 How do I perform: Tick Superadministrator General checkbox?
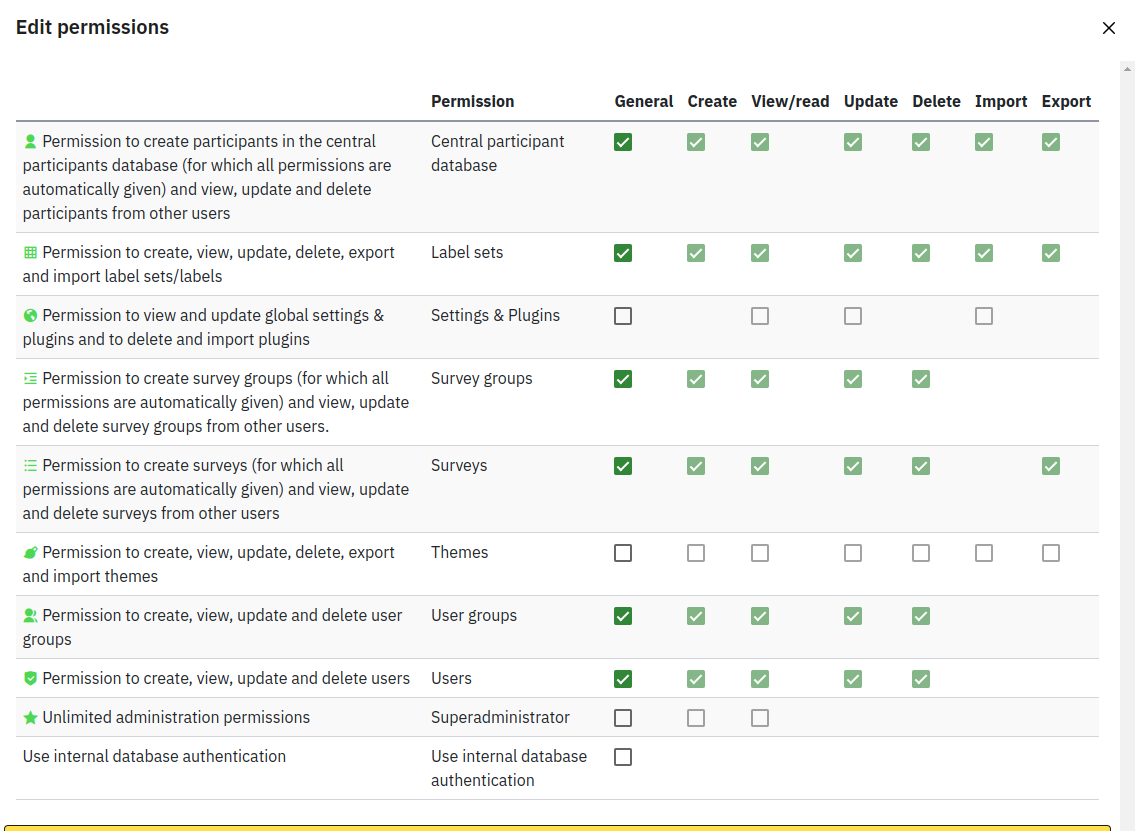[x=623, y=718]
